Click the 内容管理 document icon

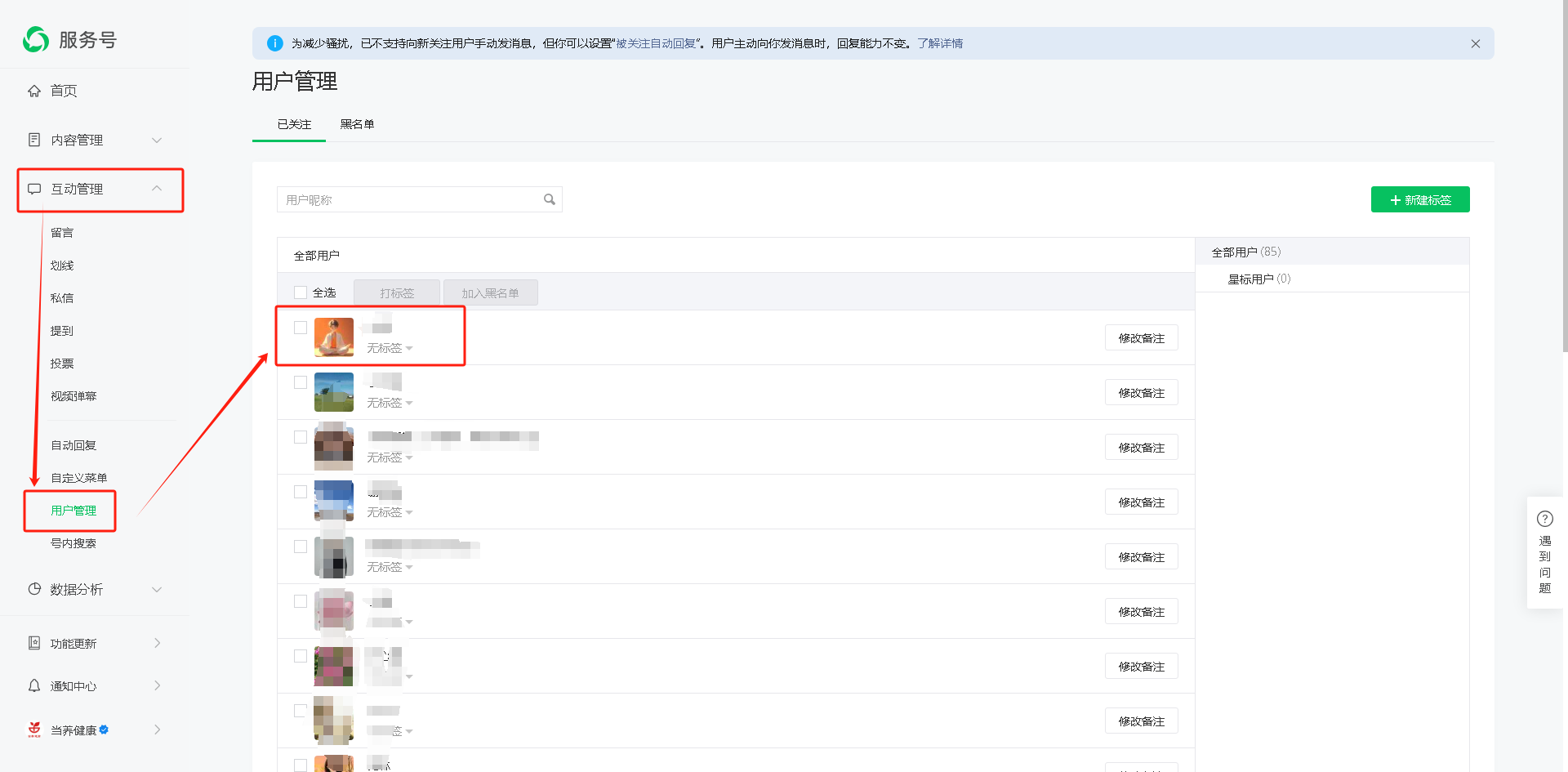pos(34,140)
